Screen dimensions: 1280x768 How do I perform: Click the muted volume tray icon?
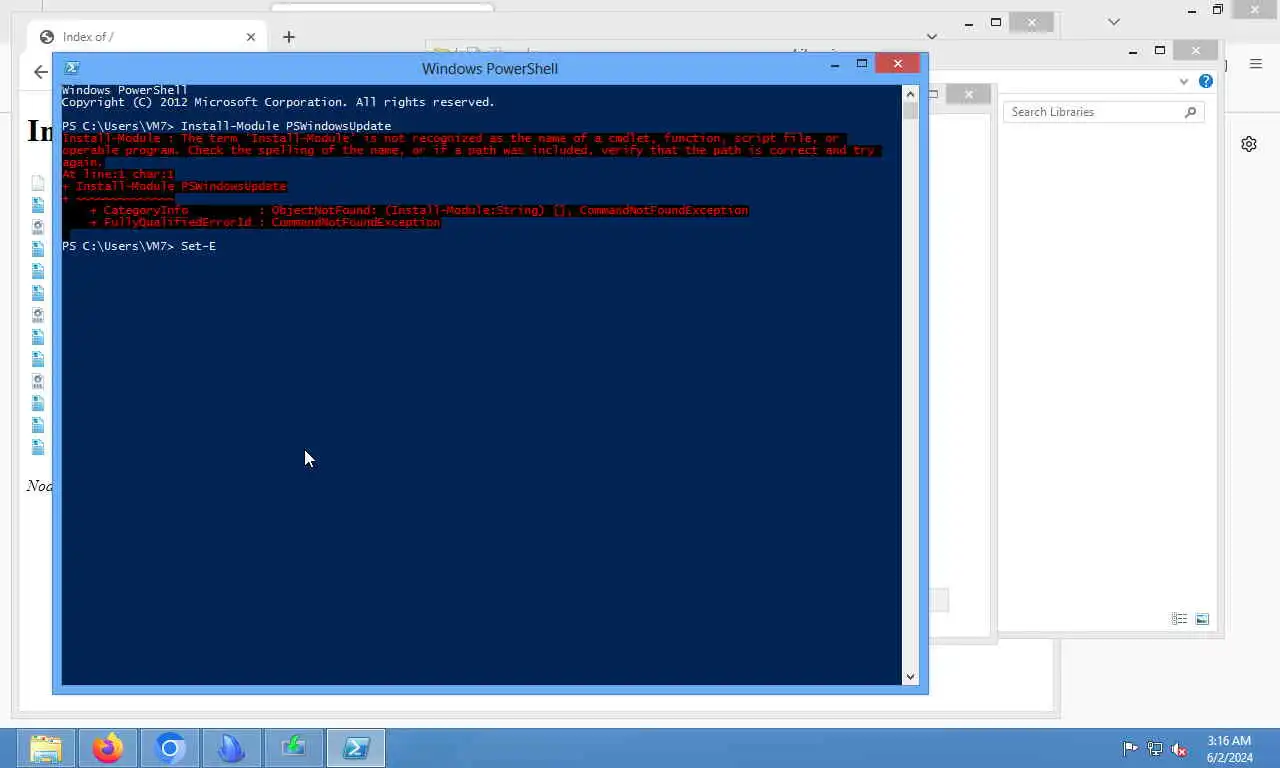[x=1180, y=748]
